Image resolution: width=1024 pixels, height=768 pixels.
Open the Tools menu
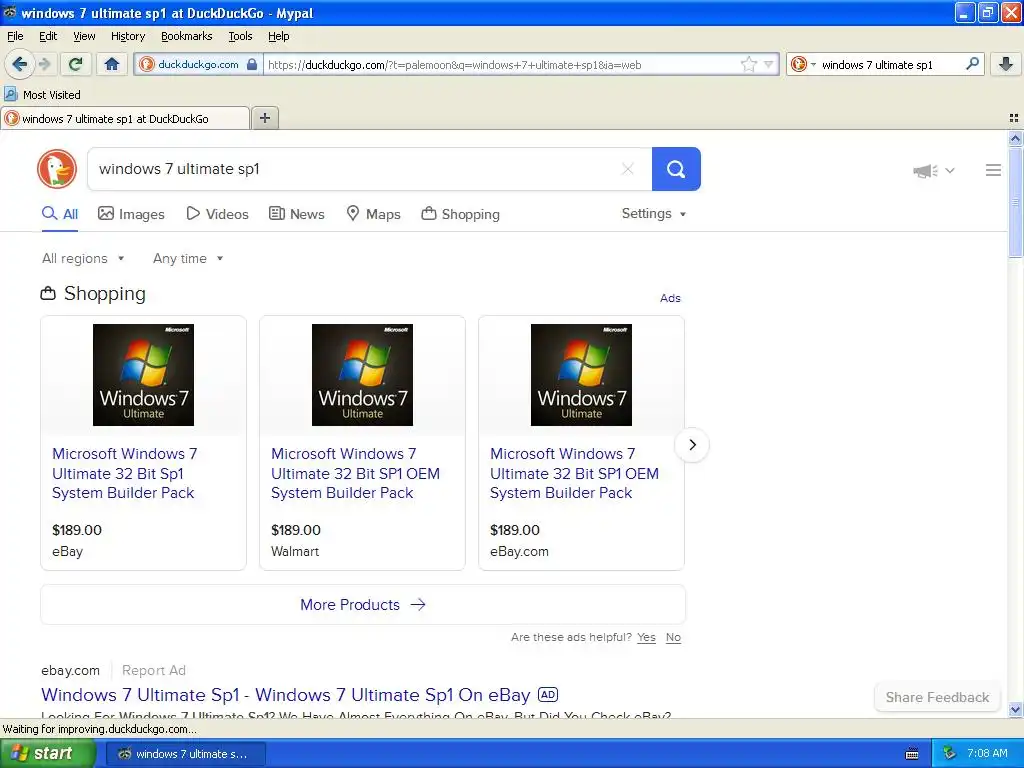[x=240, y=36]
